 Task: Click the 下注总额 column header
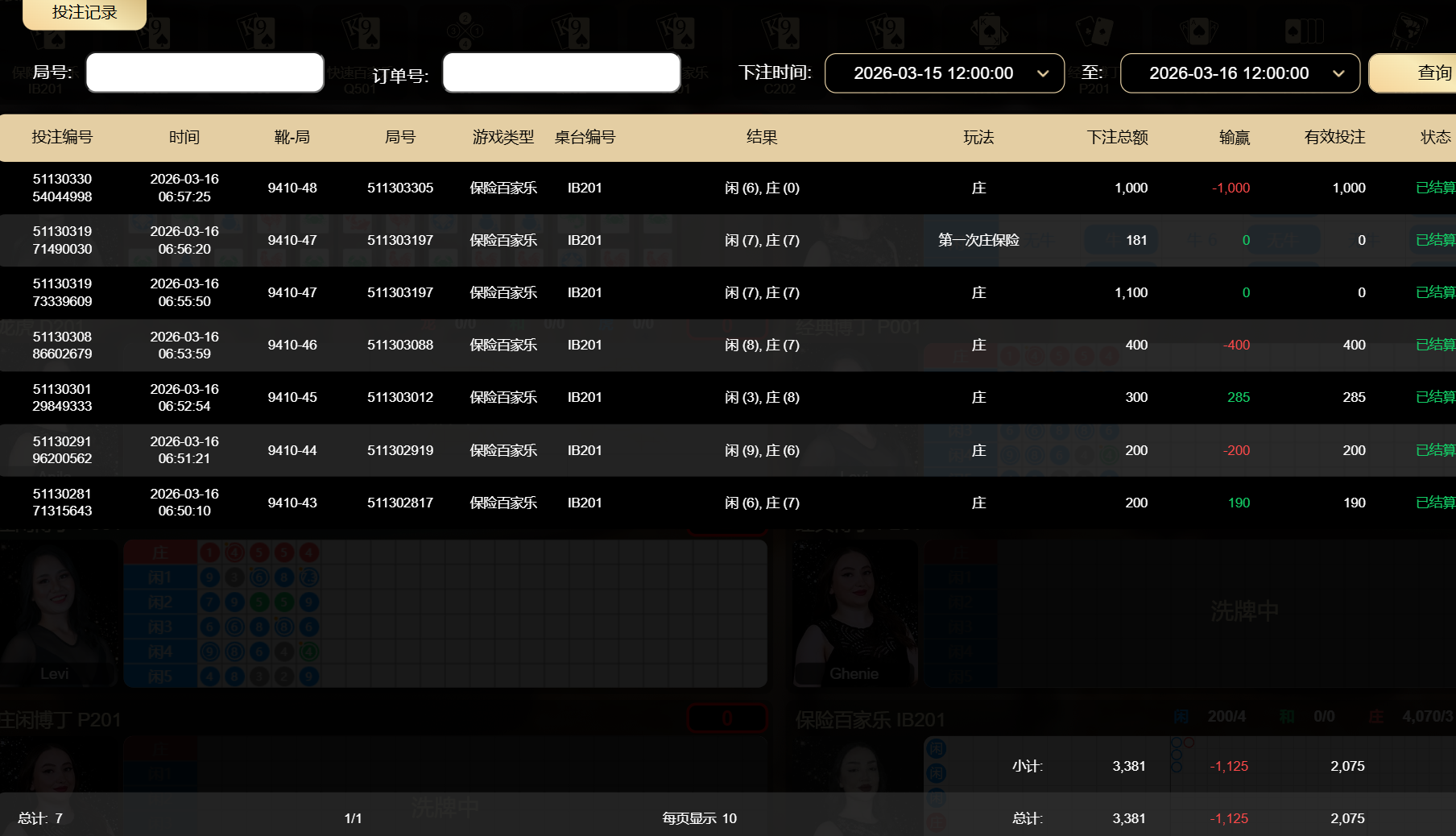click(x=1117, y=138)
